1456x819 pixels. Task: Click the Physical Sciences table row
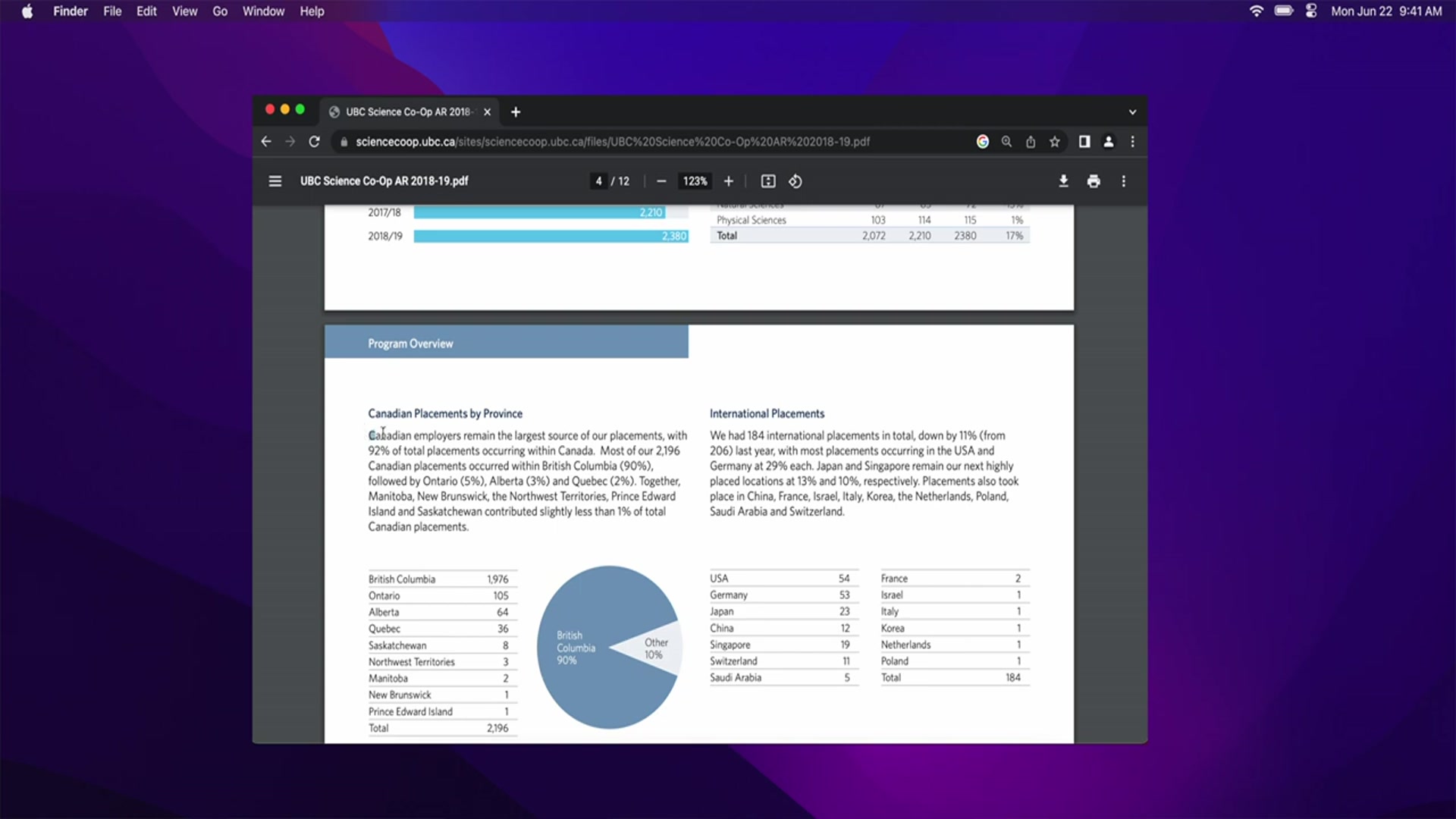click(870, 220)
